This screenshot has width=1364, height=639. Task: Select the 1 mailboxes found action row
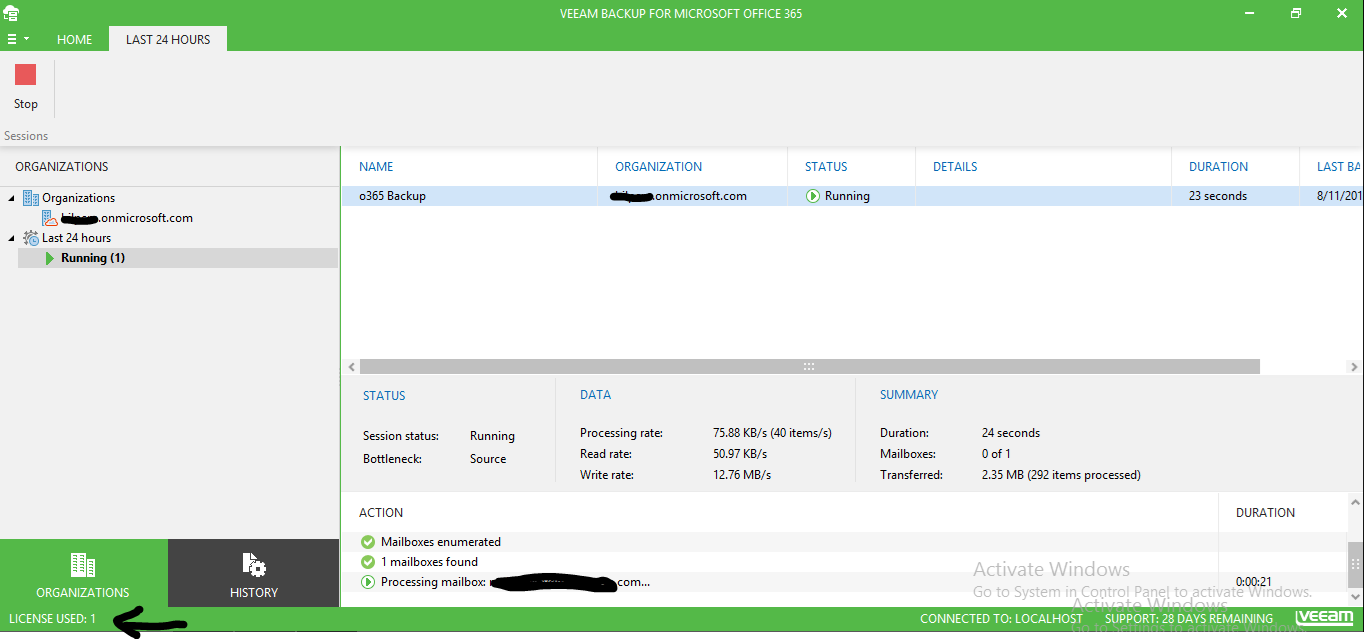click(x=845, y=562)
